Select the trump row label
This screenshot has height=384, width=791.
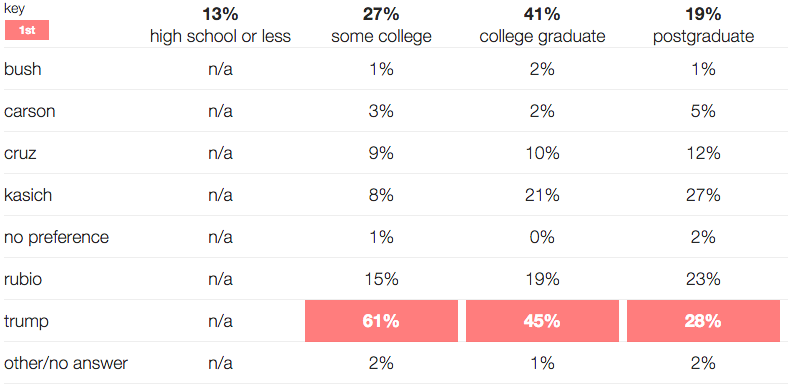click(26, 321)
